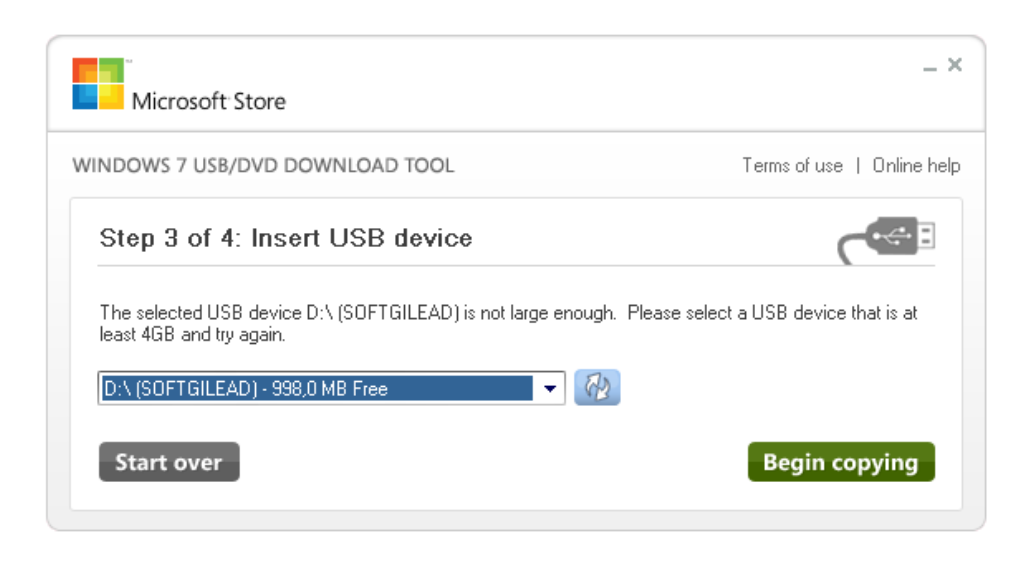1024x576 pixels.
Task: Open the Terms of use link
Action: [792, 165]
